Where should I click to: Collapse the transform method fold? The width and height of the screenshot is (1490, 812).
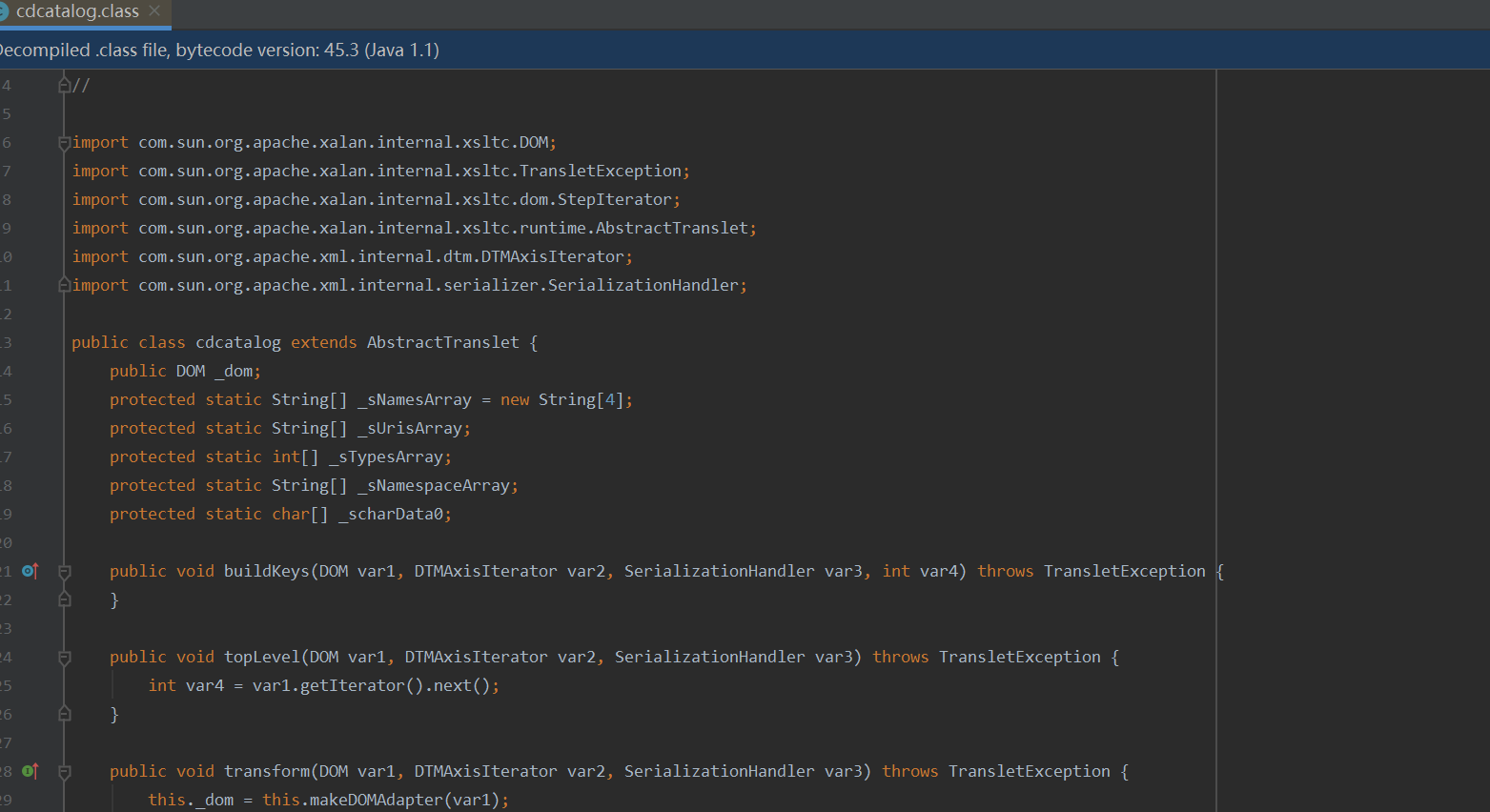point(64,772)
